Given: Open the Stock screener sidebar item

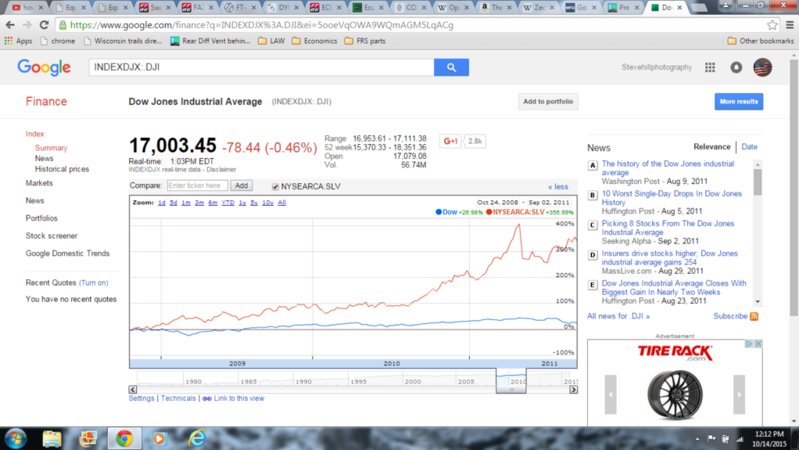Looking at the screenshot, I should click(x=51, y=236).
